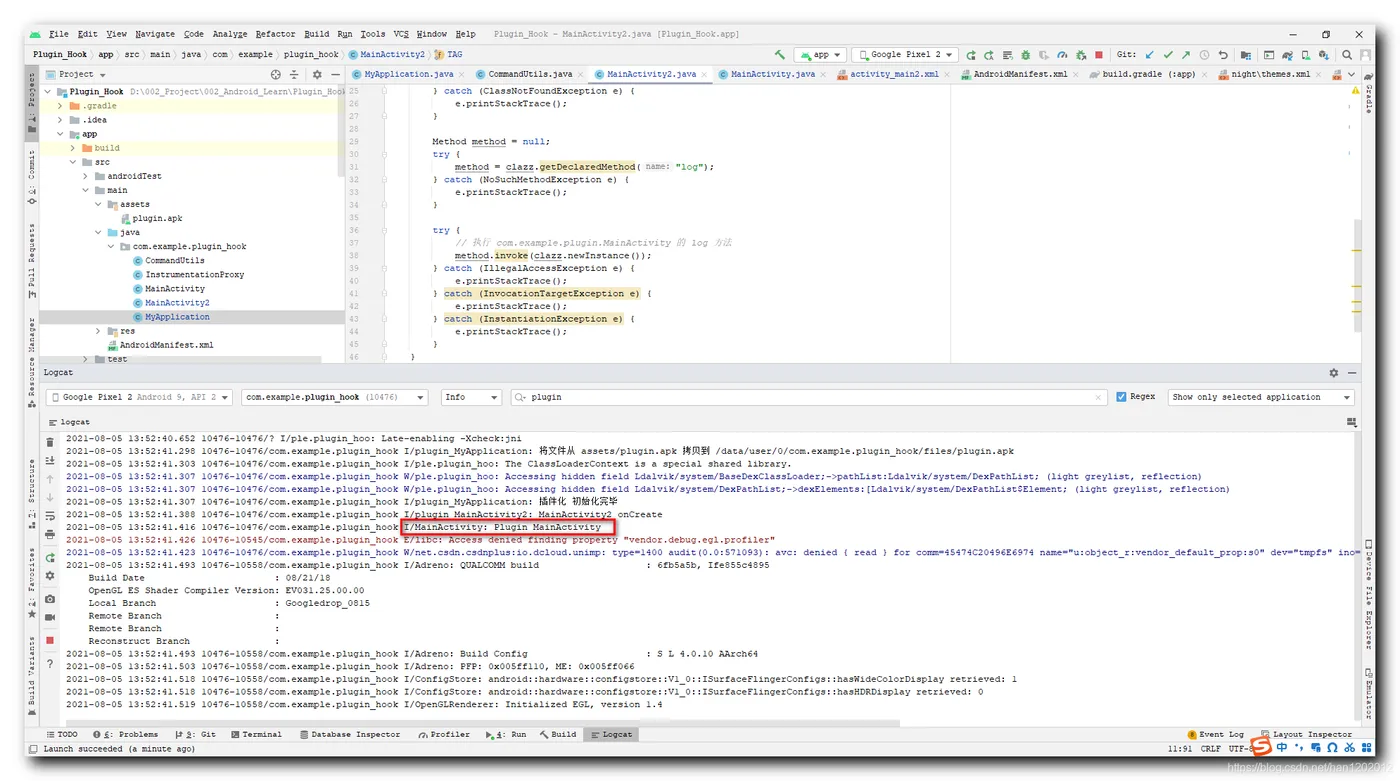Viewport: 1400px width, 781px height.
Task: Open the Navigate menu
Action: (x=155, y=34)
